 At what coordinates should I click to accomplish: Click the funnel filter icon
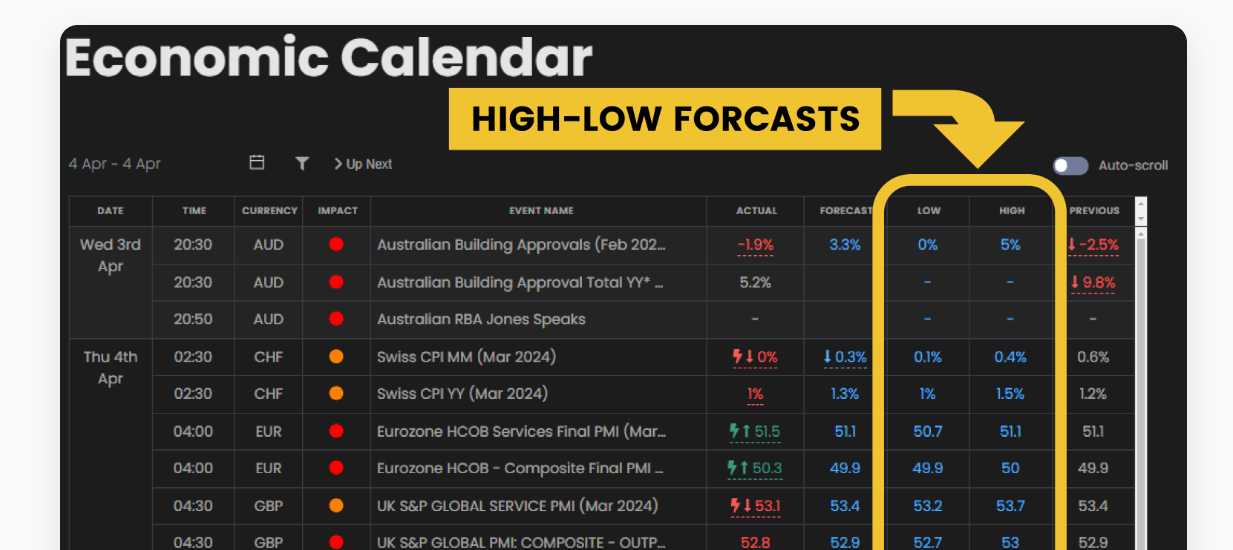click(x=302, y=163)
